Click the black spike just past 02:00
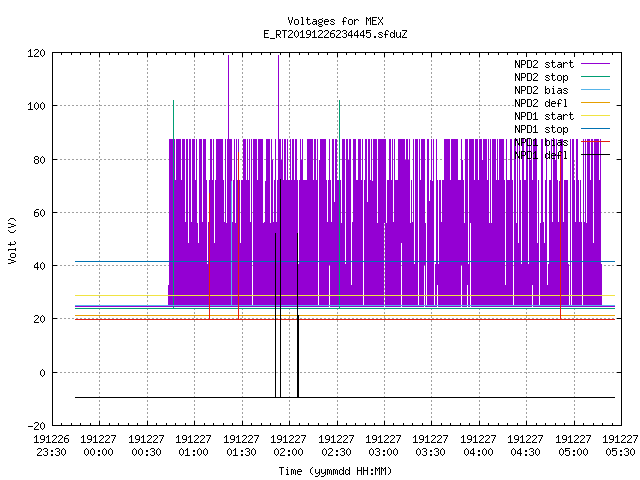The image size is (640, 480). click(x=298, y=315)
